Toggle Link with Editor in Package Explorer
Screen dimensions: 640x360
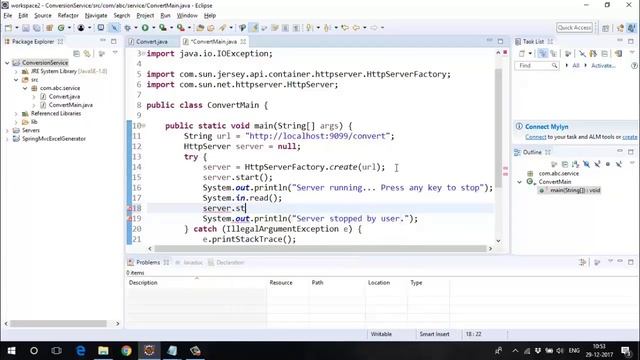click(x=87, y=53)
